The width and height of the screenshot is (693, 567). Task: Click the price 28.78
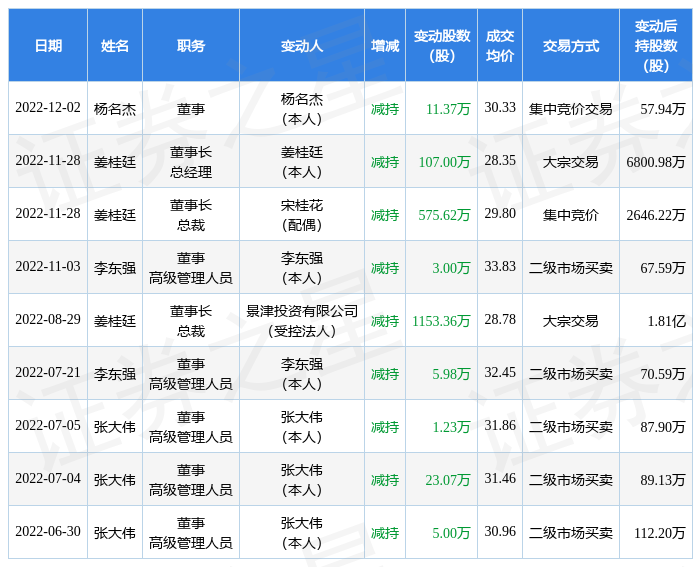tap(500, 320)
